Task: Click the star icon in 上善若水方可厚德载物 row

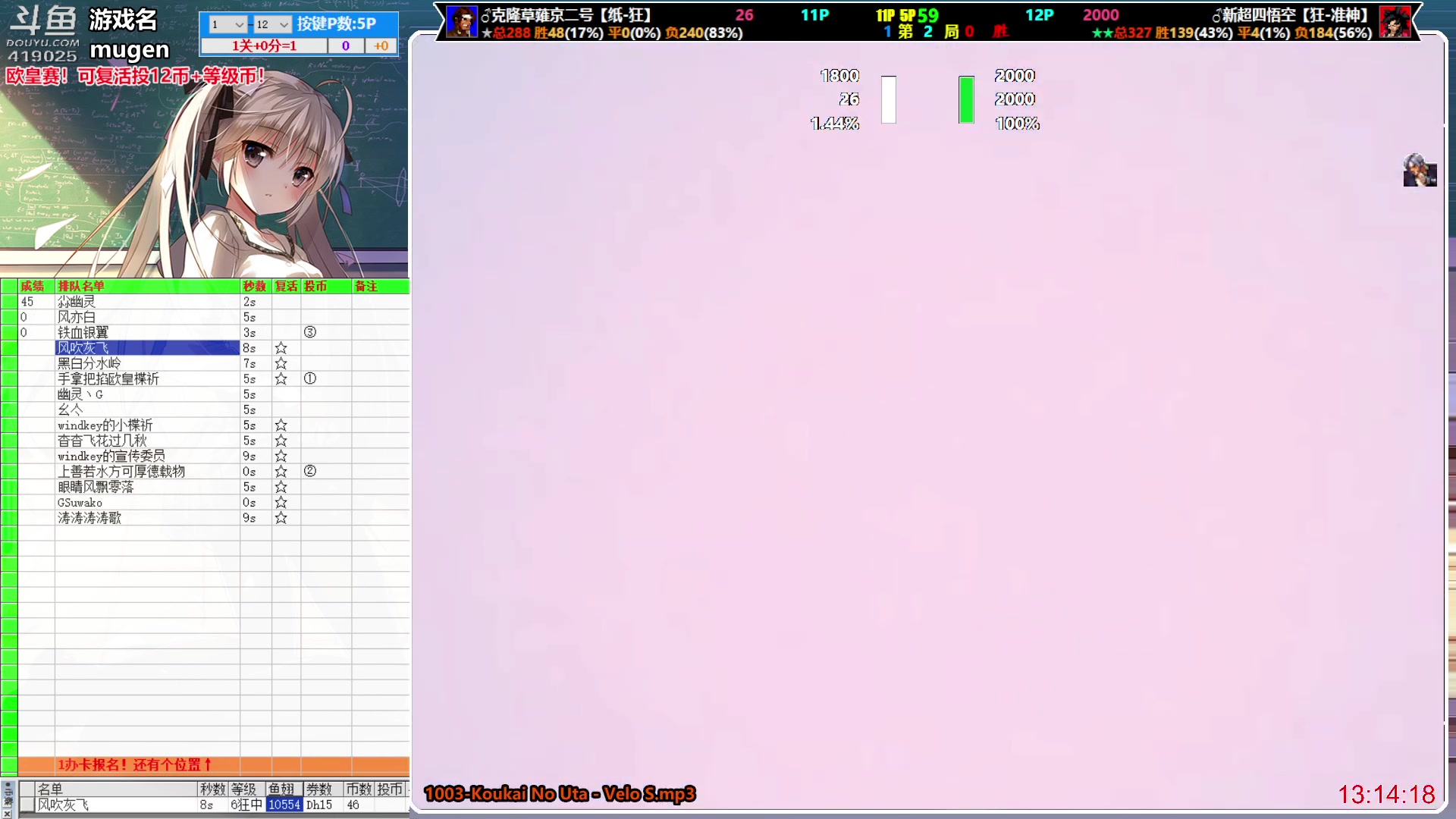Action: pos(281,471)
